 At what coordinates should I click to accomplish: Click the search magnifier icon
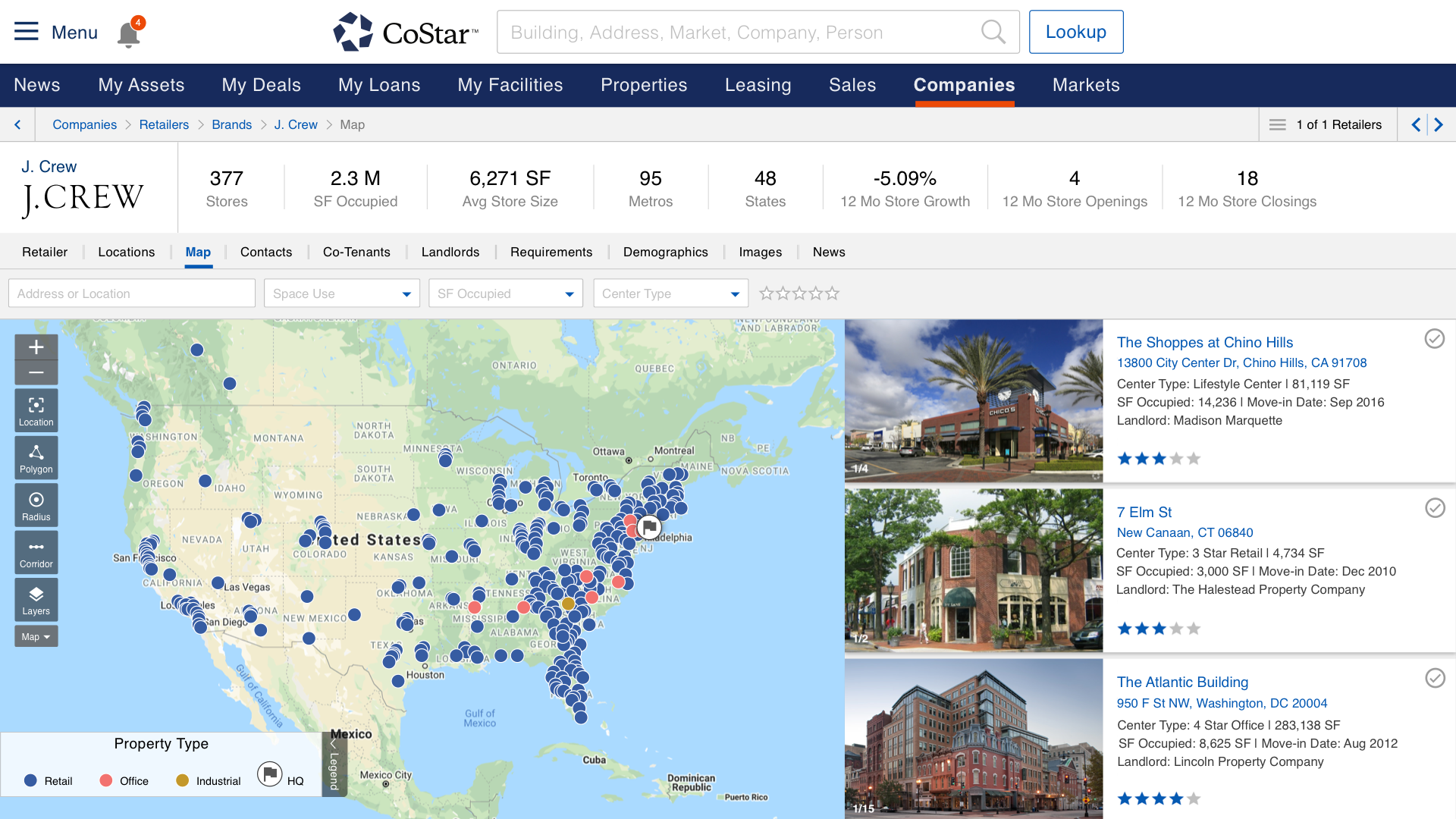pos(993,32)
